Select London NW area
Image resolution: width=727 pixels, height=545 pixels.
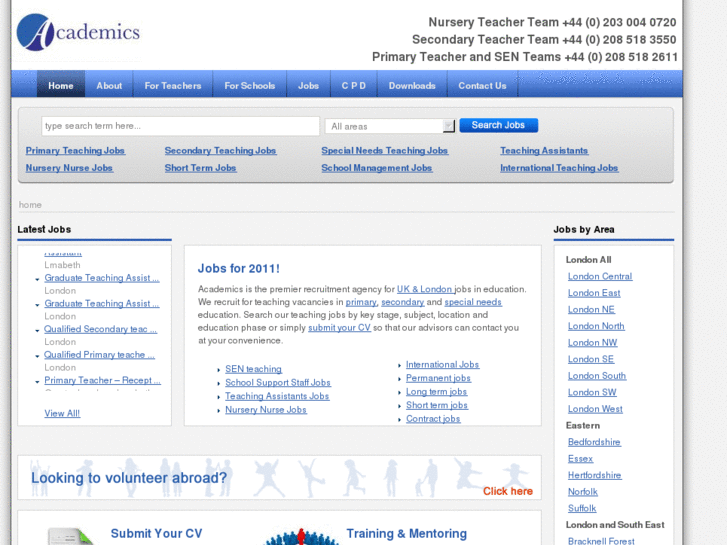coord(593,343)
